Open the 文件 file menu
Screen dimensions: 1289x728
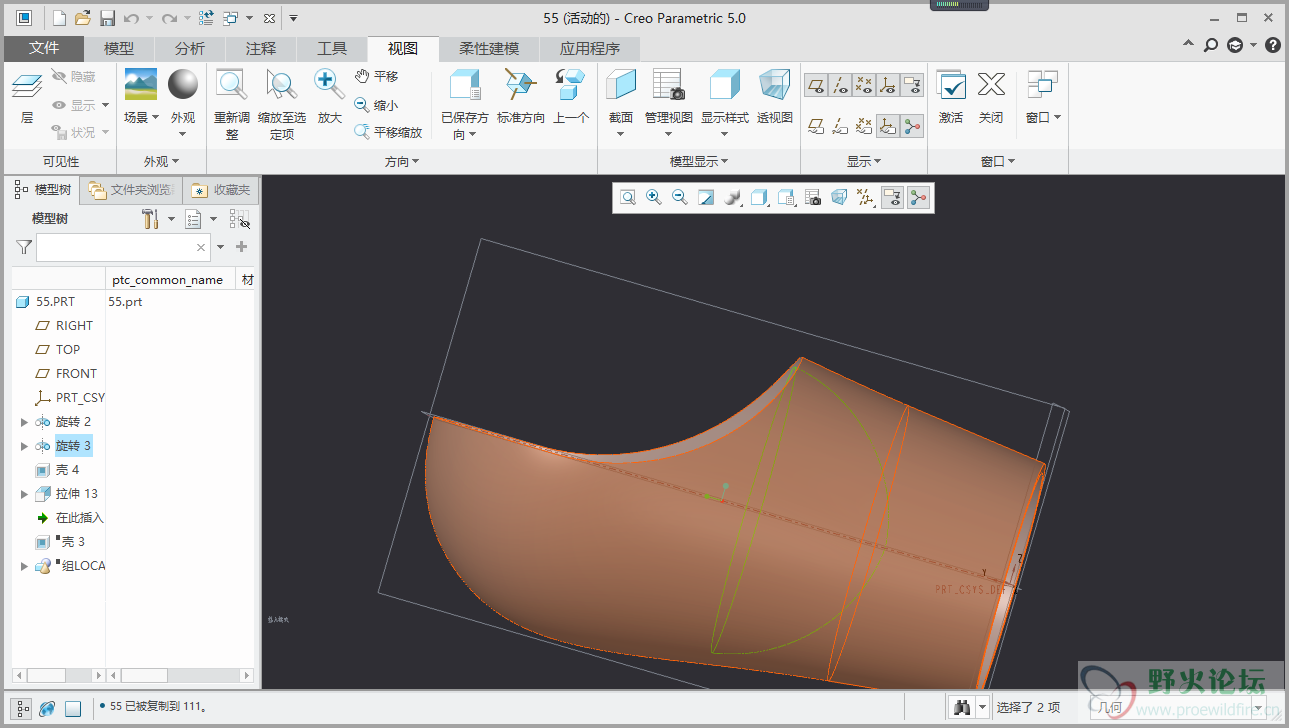44,48
